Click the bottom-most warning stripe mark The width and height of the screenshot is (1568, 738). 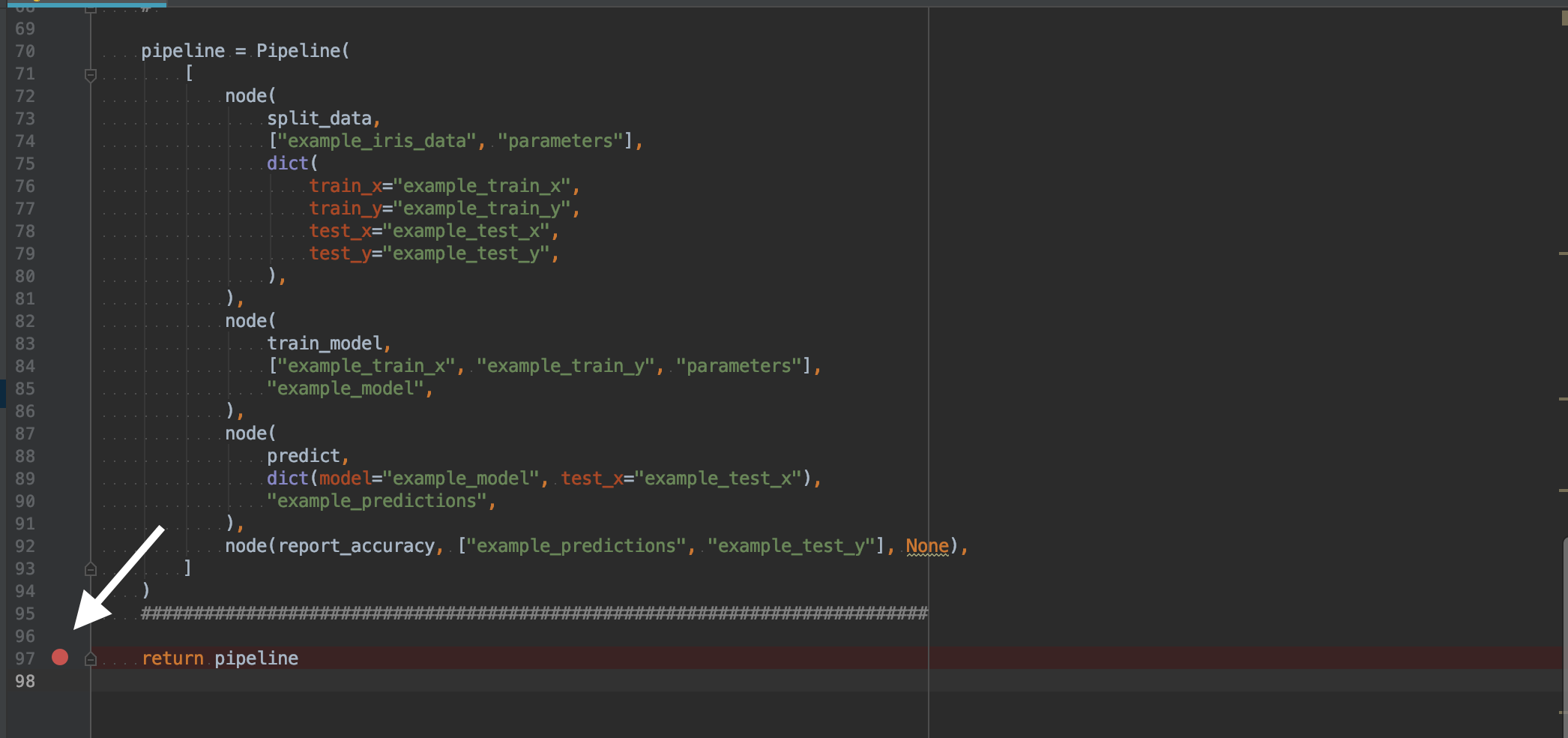click(x=1563, y=712)
